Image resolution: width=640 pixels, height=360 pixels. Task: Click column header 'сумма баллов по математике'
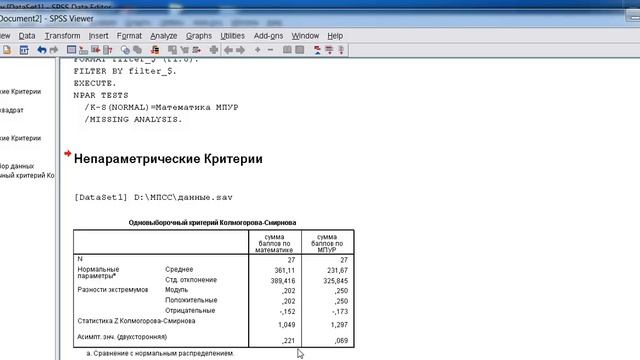(274, 243)
